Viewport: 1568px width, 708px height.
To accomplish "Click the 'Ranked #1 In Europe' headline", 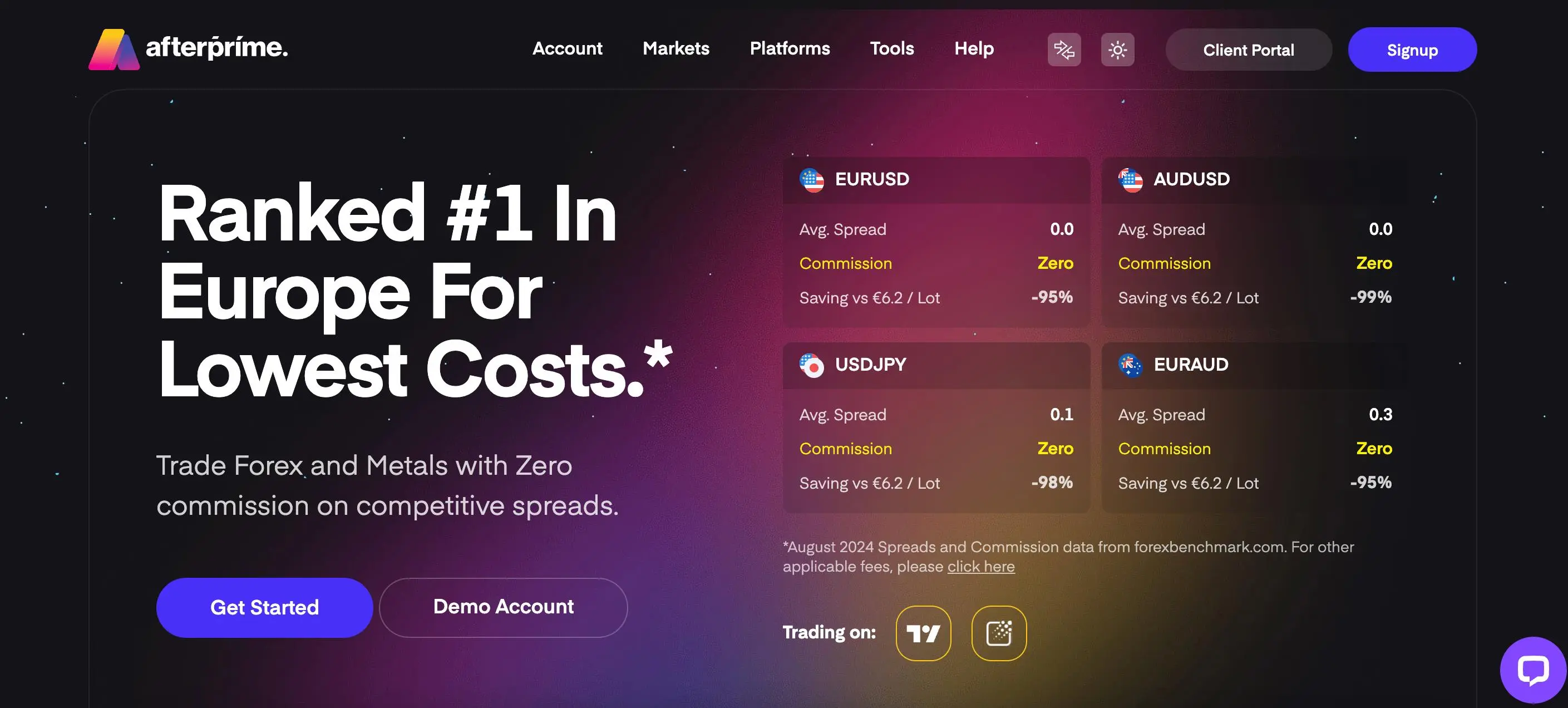I will [x=415, y=291].
